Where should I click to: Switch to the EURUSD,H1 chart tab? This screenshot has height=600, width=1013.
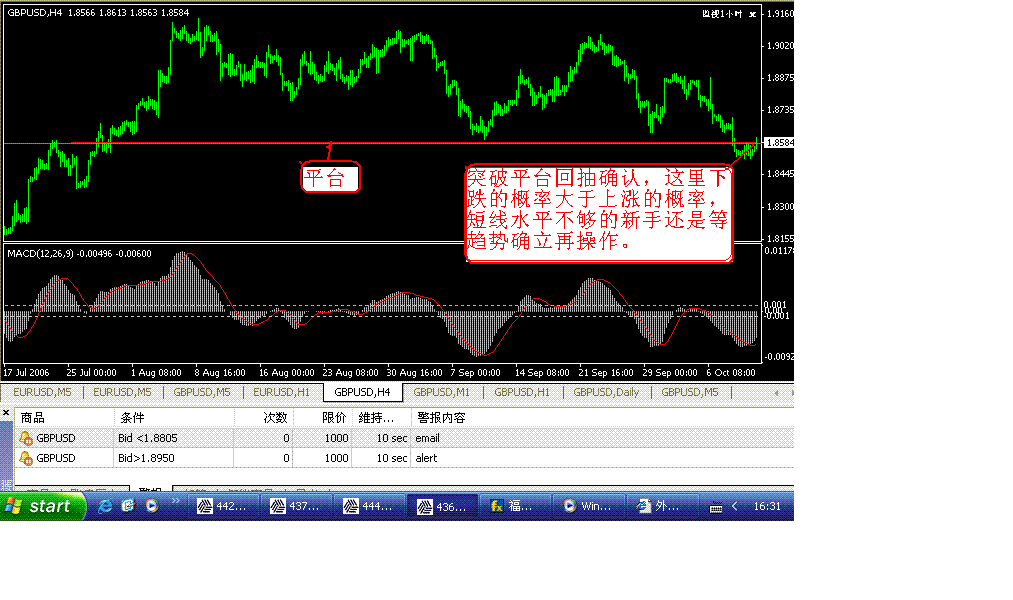pyautogui.click(x=281, y=392)
